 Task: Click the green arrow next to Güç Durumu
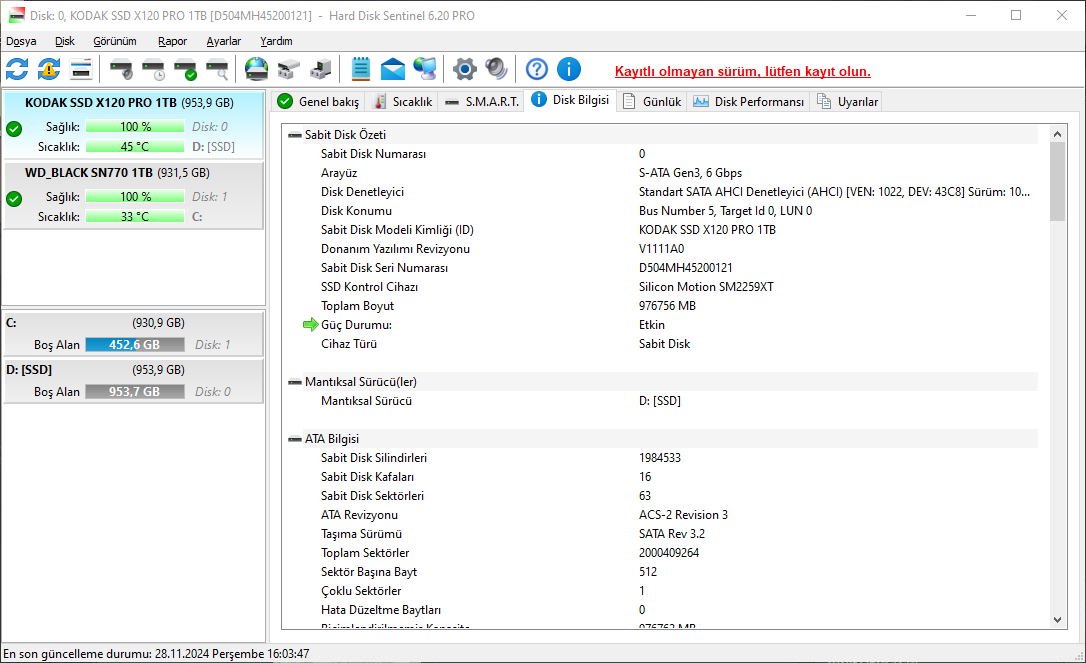[310, 324]
